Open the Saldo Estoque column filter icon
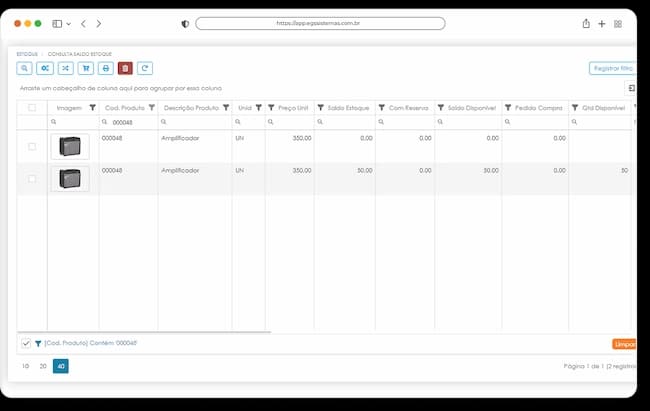The height and width of the screenshot is (411, 650). [x=320, y=108]
